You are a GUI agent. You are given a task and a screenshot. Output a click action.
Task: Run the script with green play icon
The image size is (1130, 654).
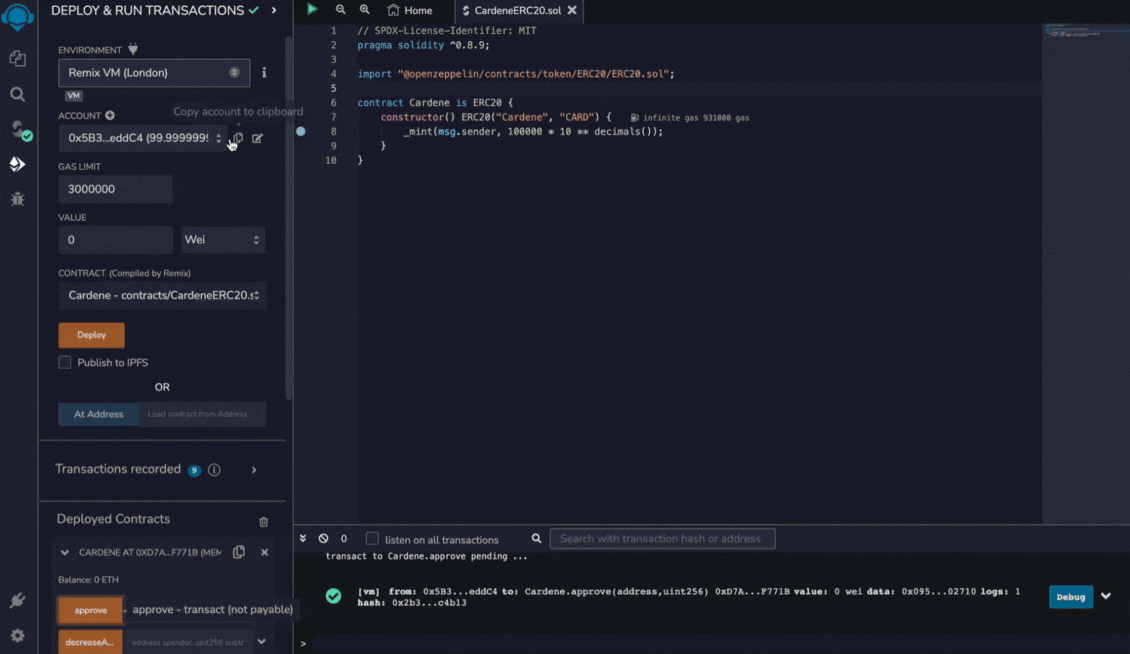tap(312, 9)
